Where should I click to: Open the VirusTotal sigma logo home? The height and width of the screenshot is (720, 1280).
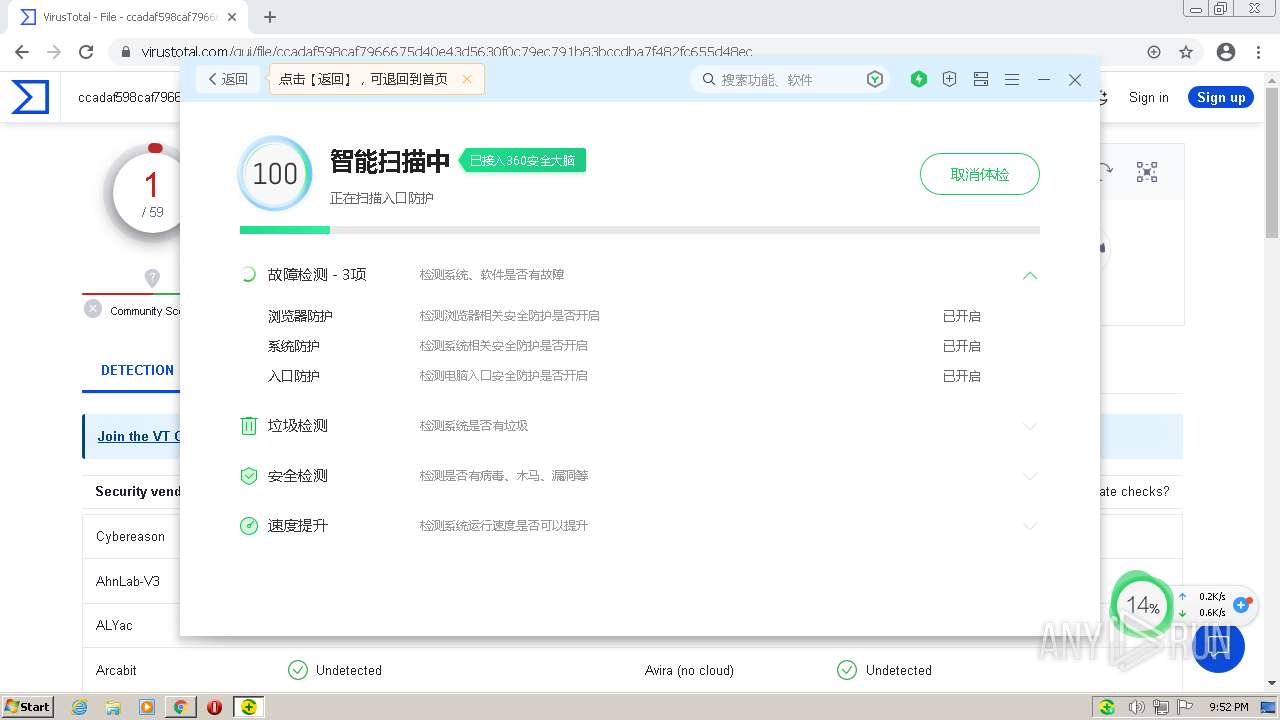point(30,97)
